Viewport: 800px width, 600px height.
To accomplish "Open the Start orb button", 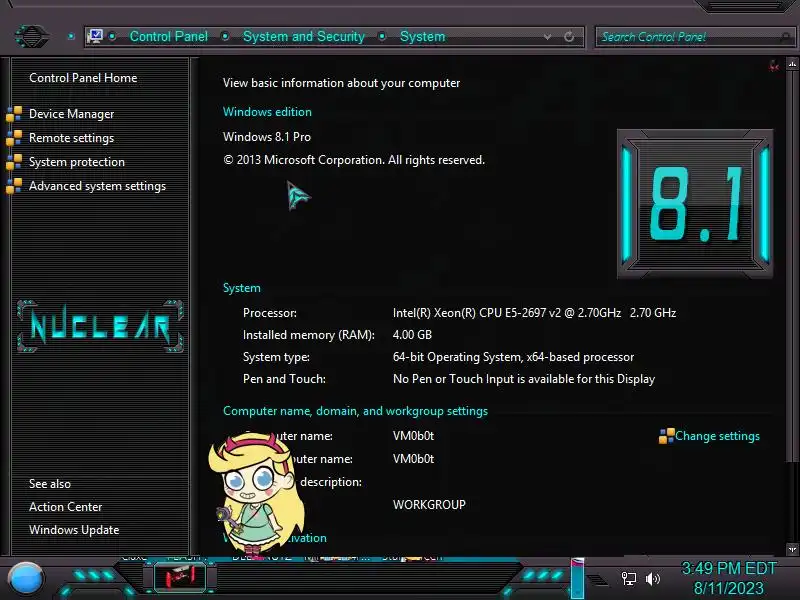I will point(25,579).
